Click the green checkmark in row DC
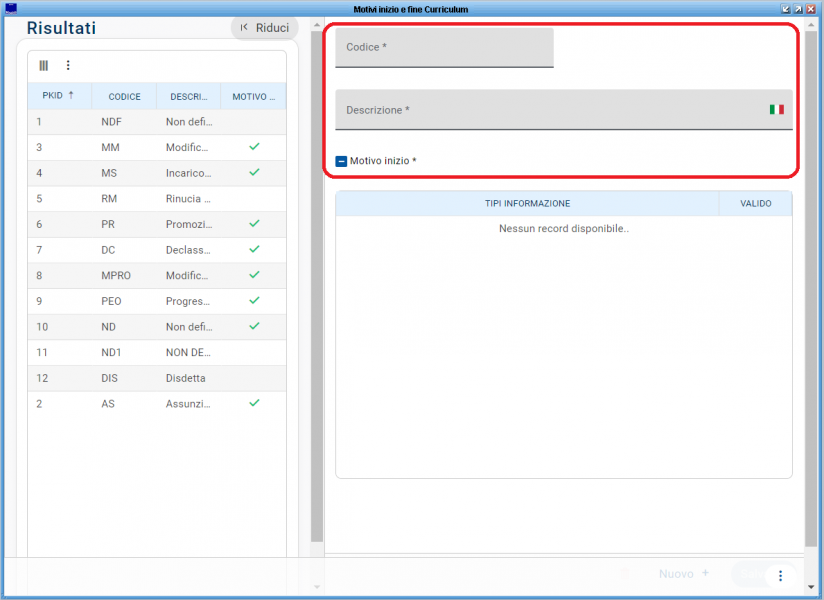The image size is (824, 600). tap(254, 249)
